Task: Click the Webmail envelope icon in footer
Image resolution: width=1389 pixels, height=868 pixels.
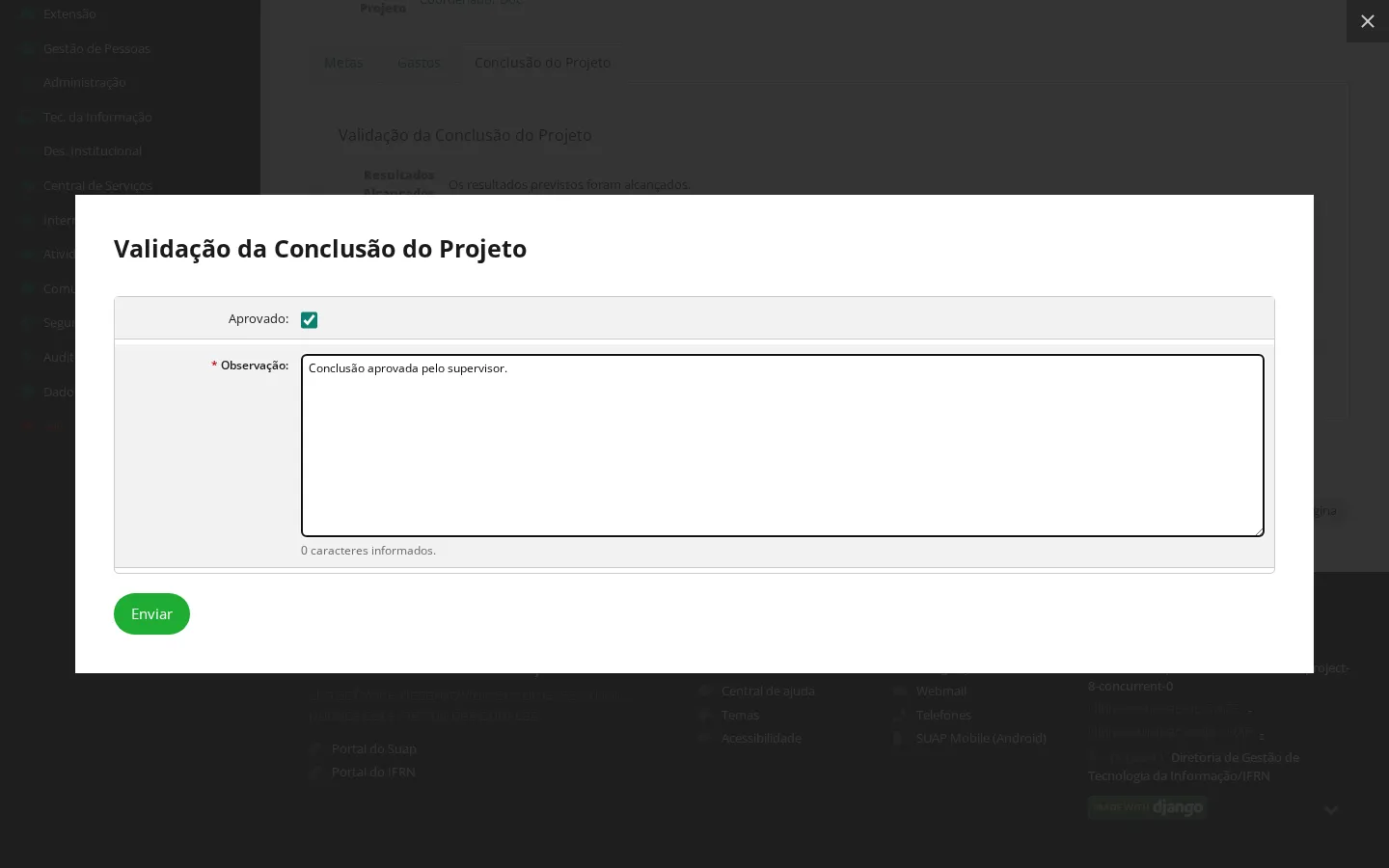Action: tap(899, 692)
